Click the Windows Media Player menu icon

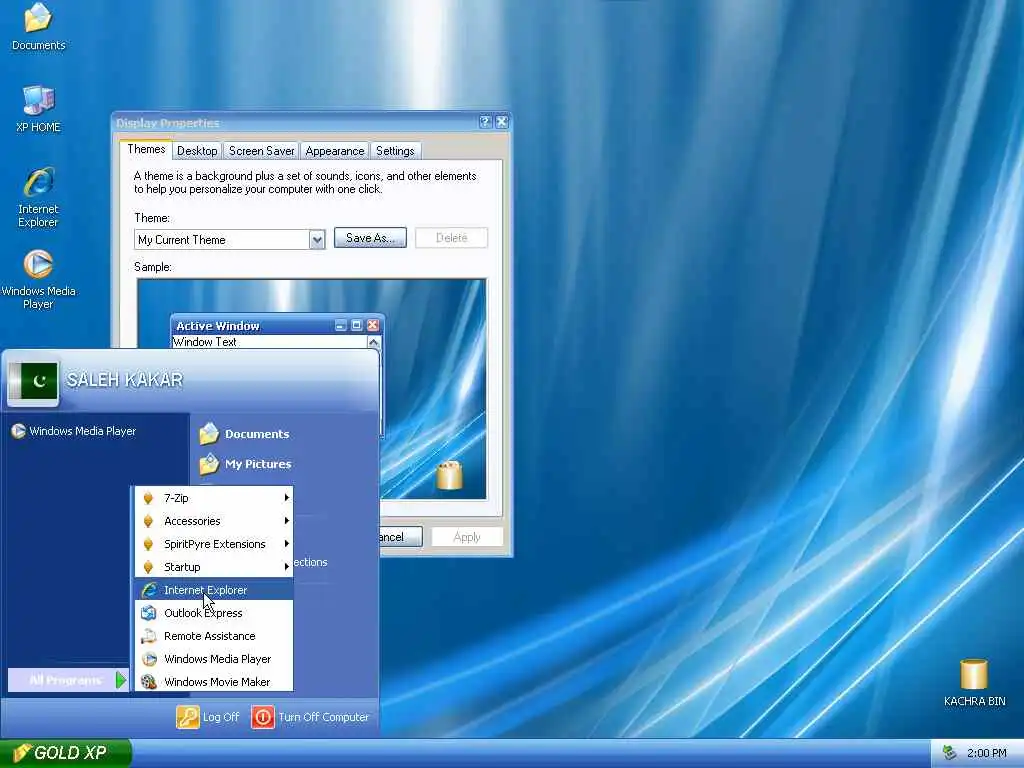(x=149, y=658)
